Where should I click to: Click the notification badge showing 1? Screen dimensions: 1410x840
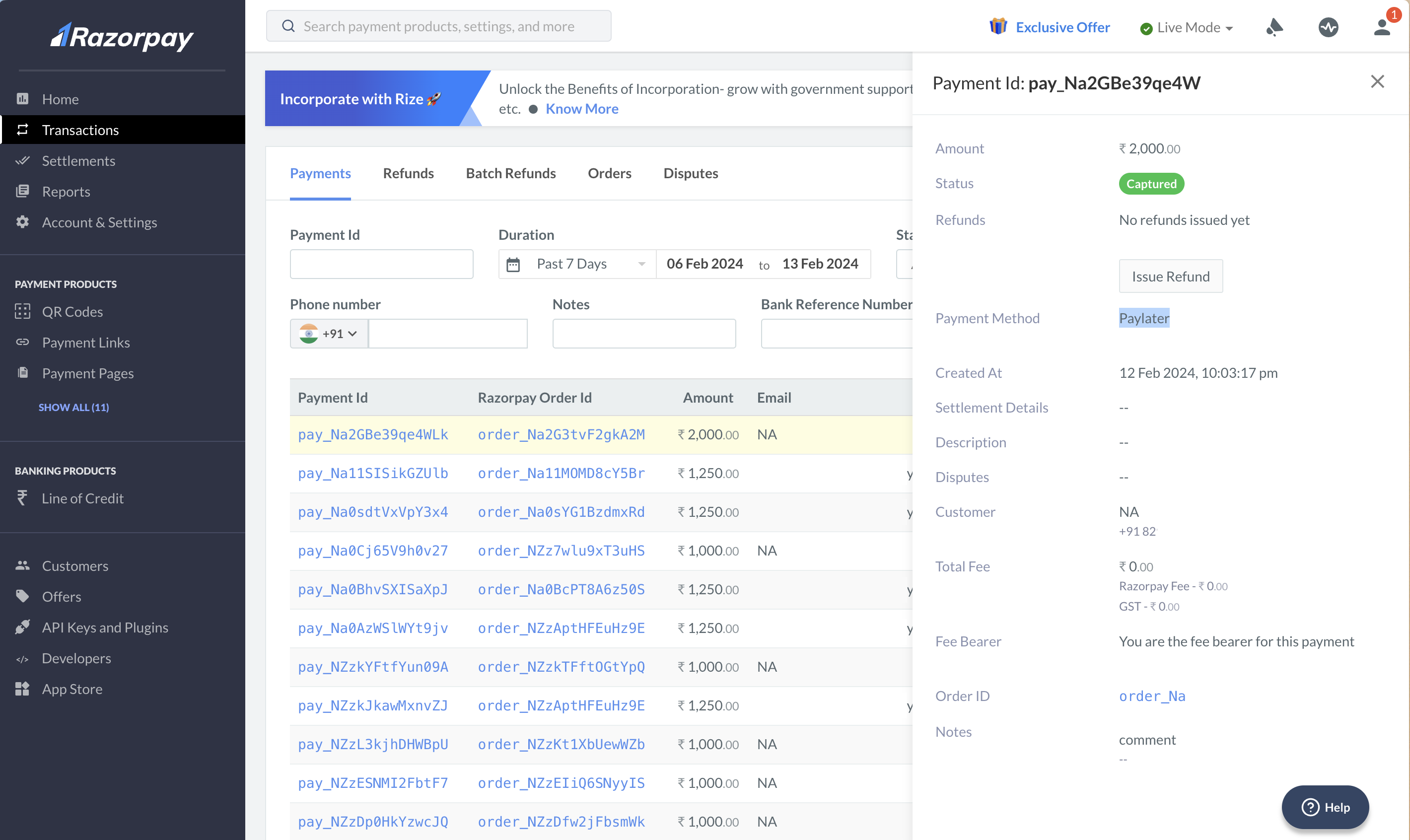coord(1394,15)
